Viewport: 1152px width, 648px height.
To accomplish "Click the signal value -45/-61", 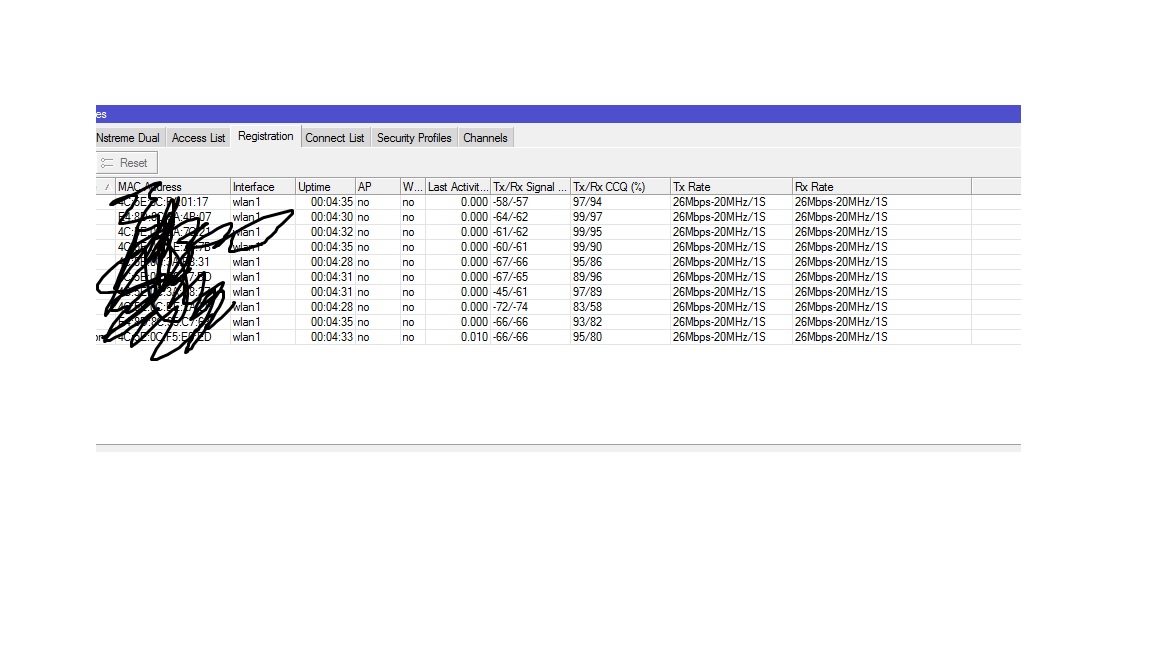I will tap(510, 292).
